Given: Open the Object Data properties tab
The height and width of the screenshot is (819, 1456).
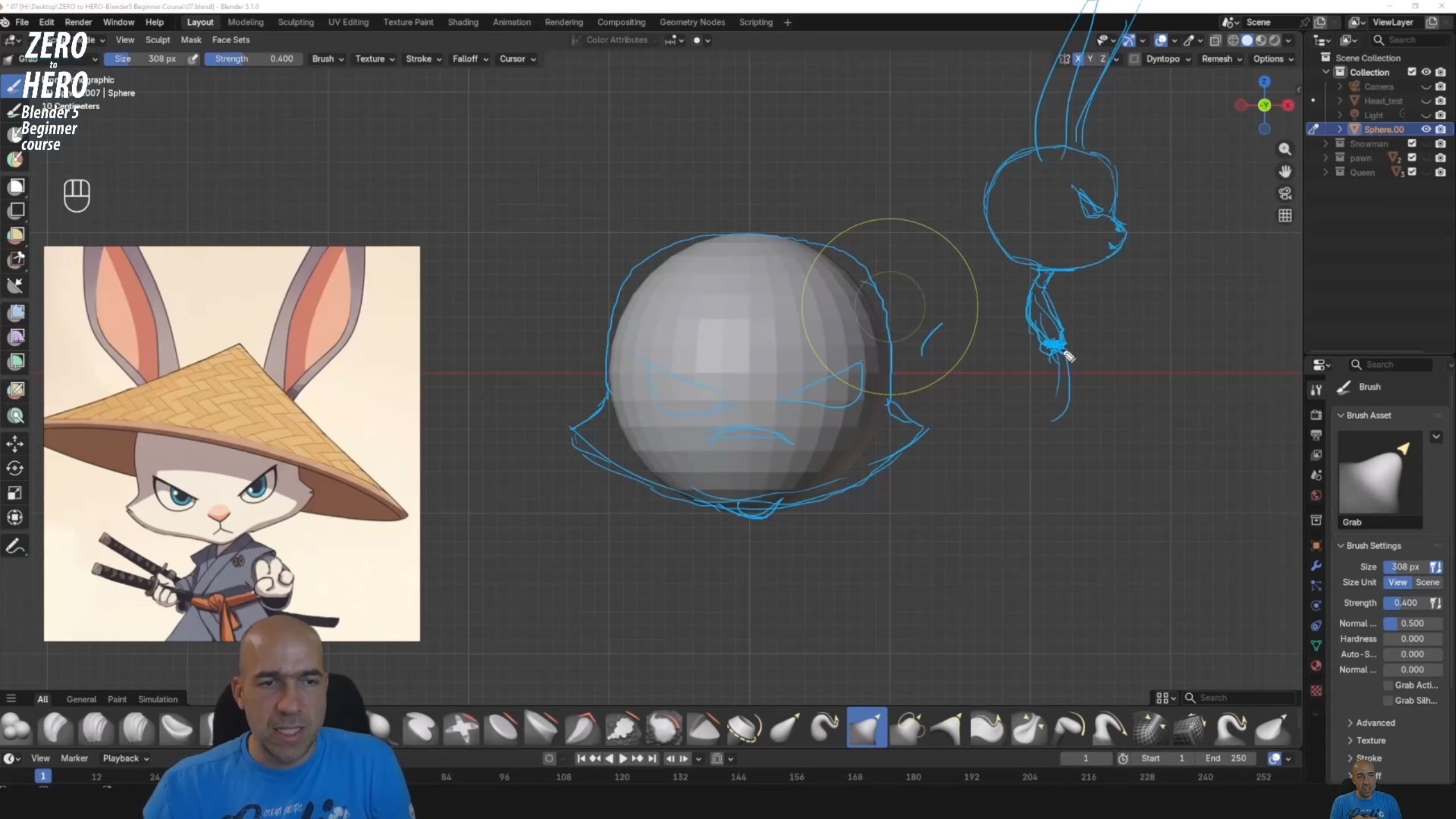Looking at the screenshot, I should pyautogui.click(x=1316, y=646).
